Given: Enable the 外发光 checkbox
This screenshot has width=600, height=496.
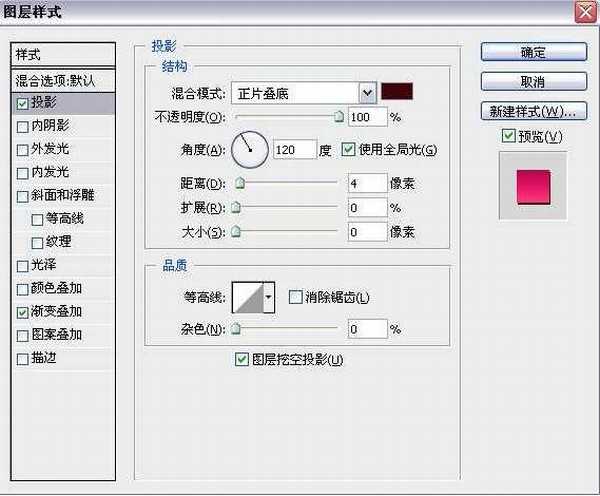Looking at the screenshot, I should [23, 150].
